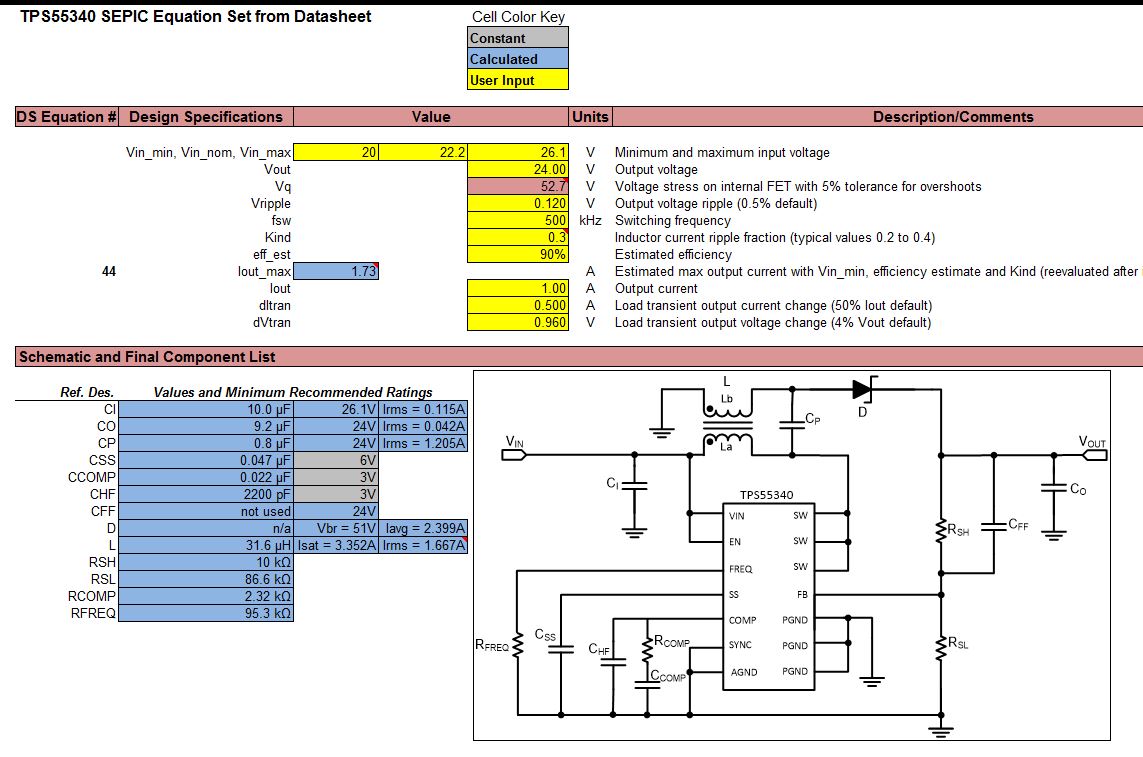Click the Schematic and Final Component List header
The width and height of the screenshot is (1143, 757).
(579, 357)
